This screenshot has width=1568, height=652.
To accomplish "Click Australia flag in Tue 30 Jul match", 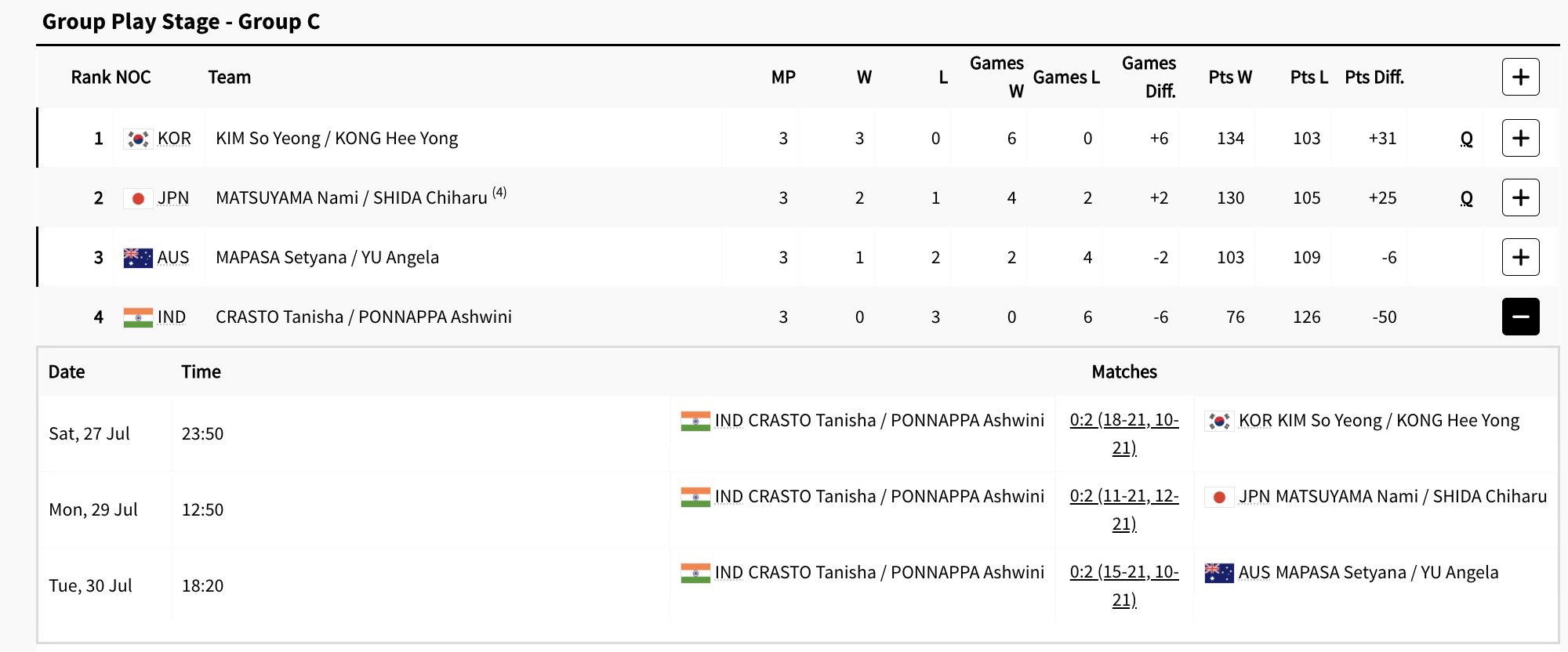I will 1219,573.
